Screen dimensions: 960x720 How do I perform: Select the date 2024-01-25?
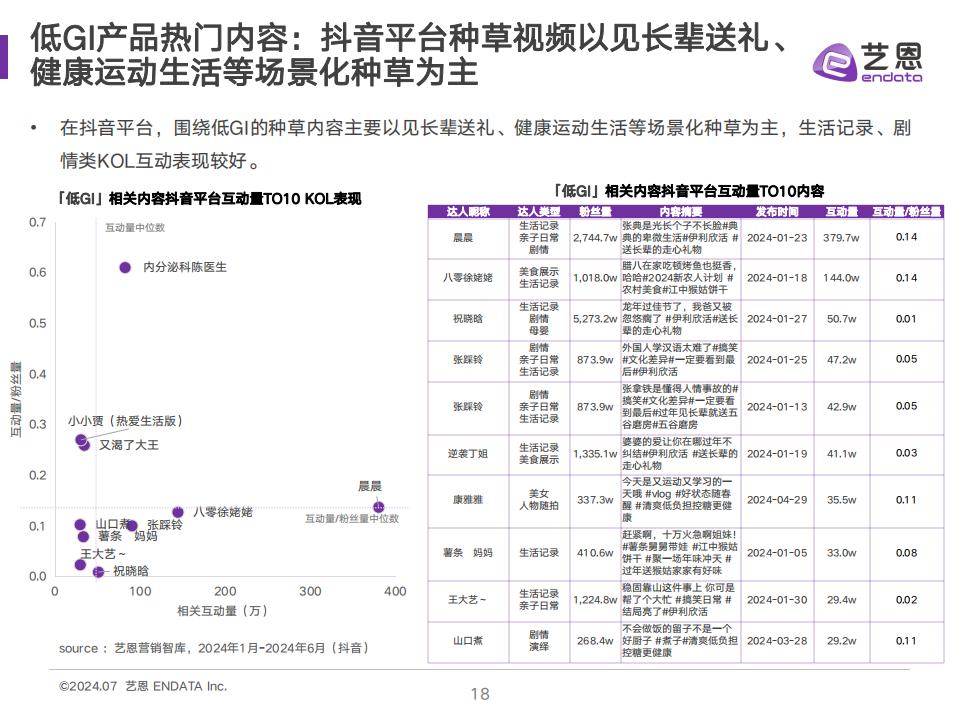pyautogui.click(x=777, y=359)
